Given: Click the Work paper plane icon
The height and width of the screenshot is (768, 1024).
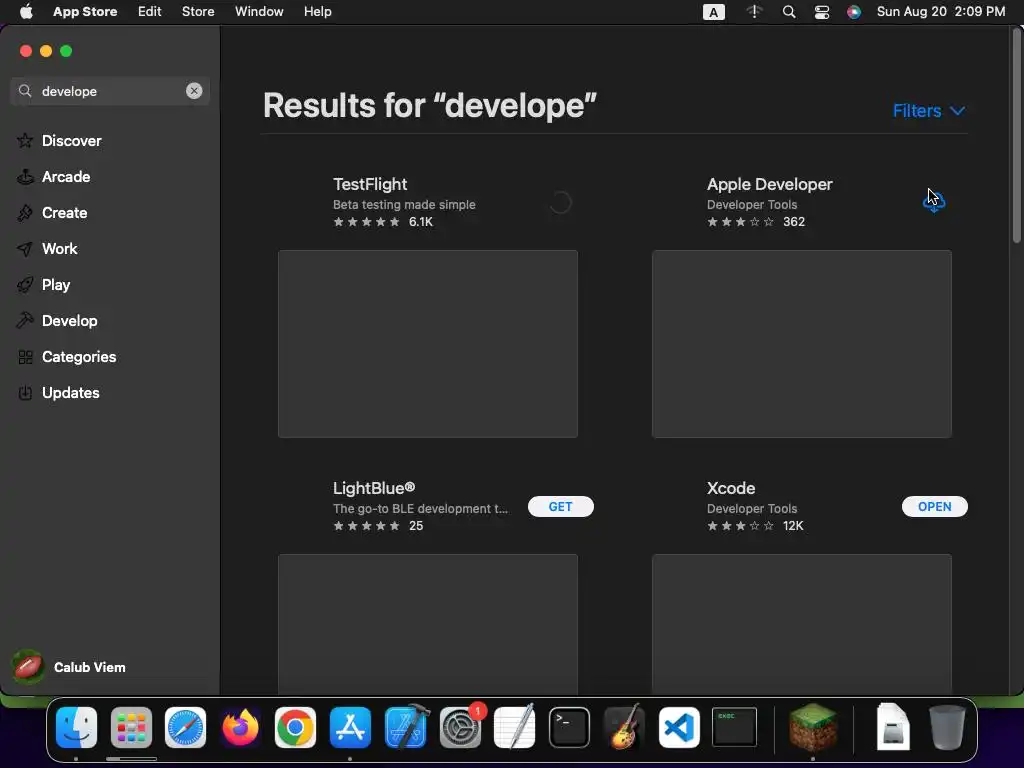Looking at the screenshot, I should click(x=25, y=249).
